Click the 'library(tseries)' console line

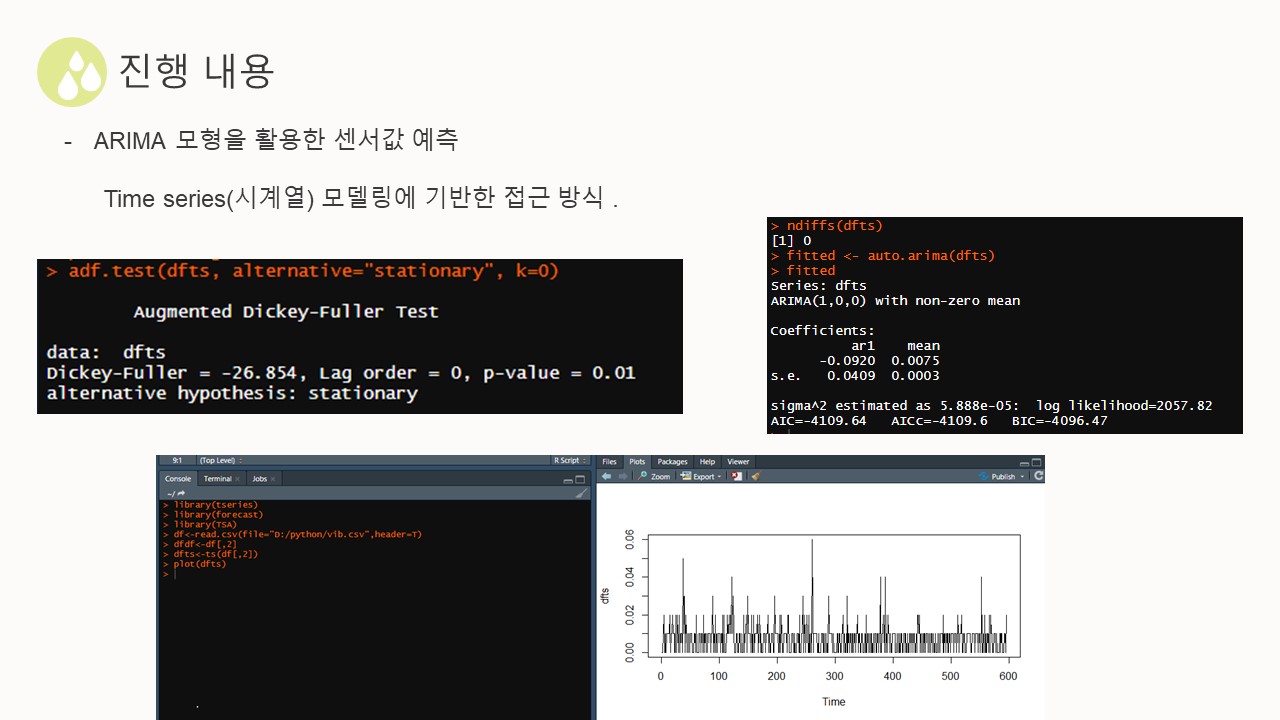[210, 505]
